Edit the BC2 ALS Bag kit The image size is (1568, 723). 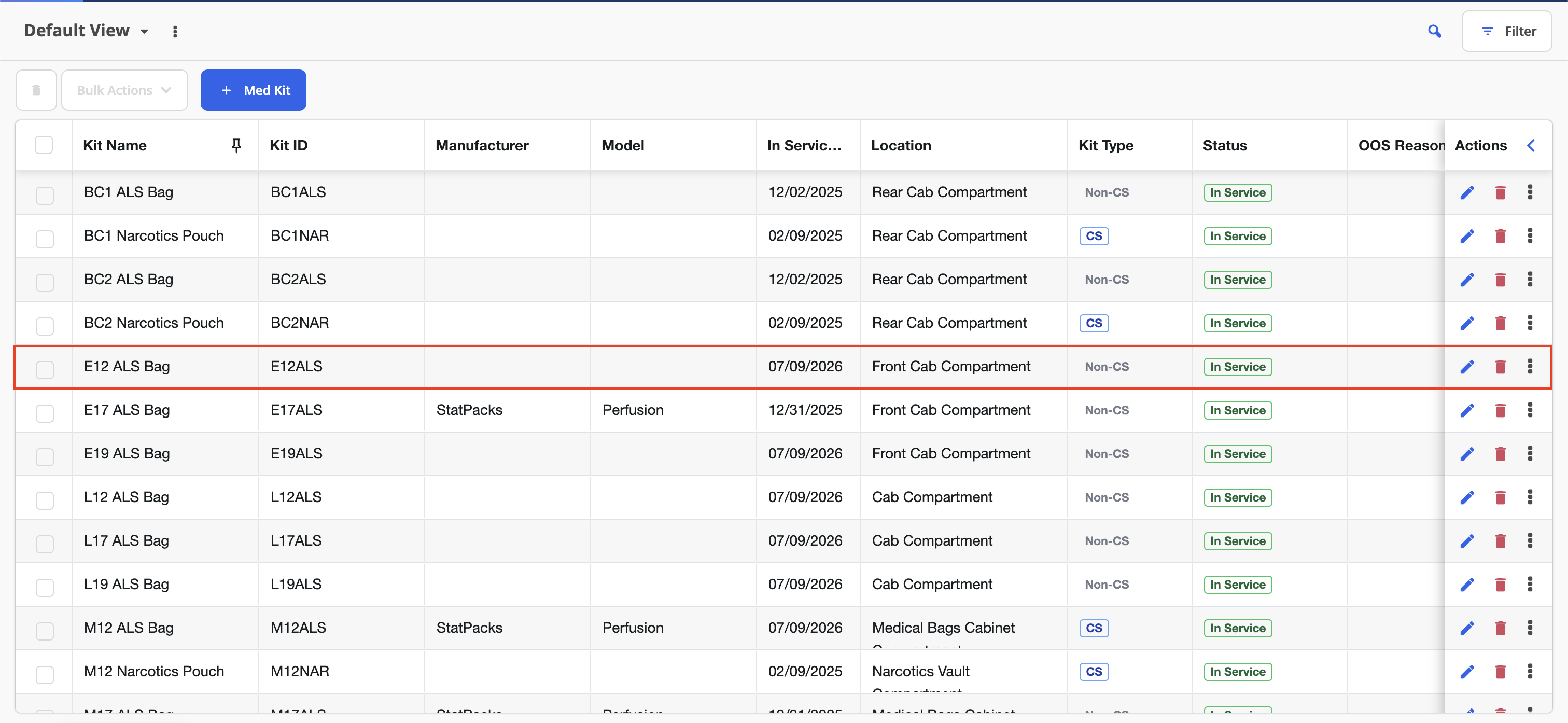[x=1467, y=280]
